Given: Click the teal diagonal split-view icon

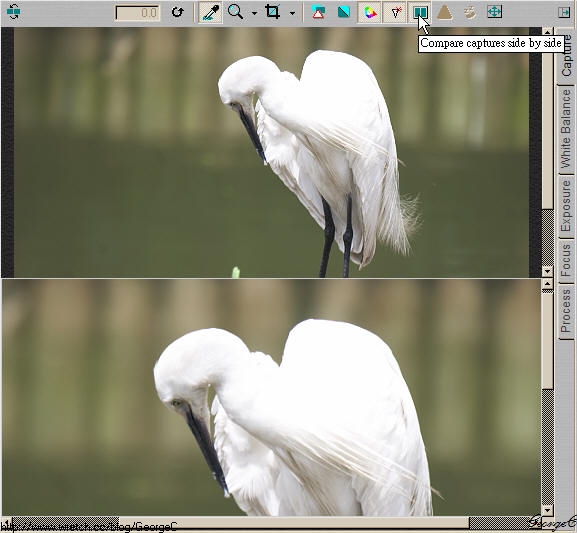Looking at the screenshot, I should [x=343, y=13].
